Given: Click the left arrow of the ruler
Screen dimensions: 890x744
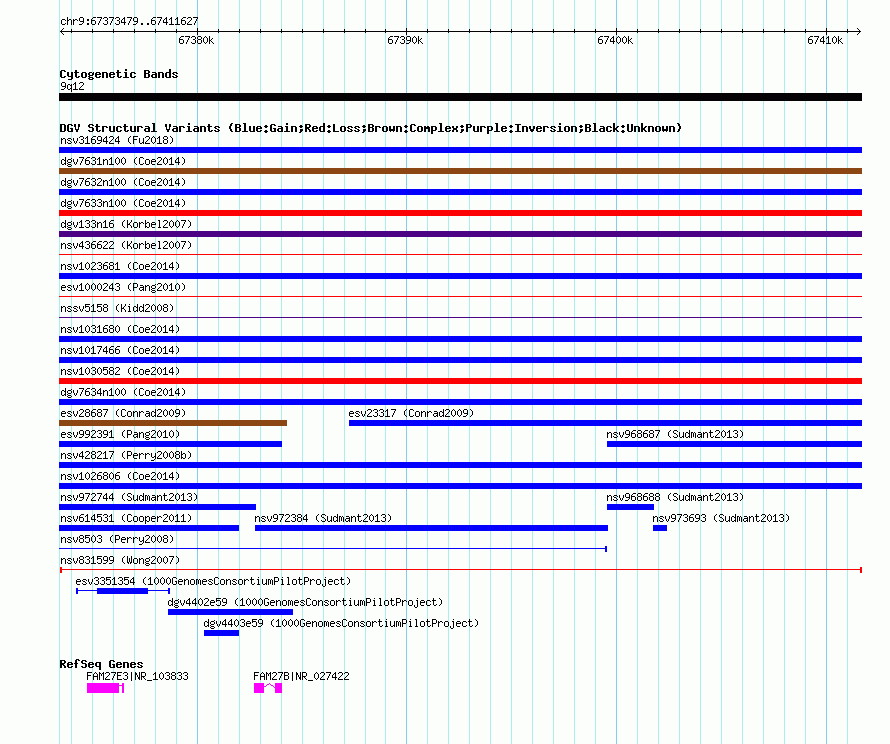Looking at the screenshot, I should pyautogui.click(x=63, y=31).
